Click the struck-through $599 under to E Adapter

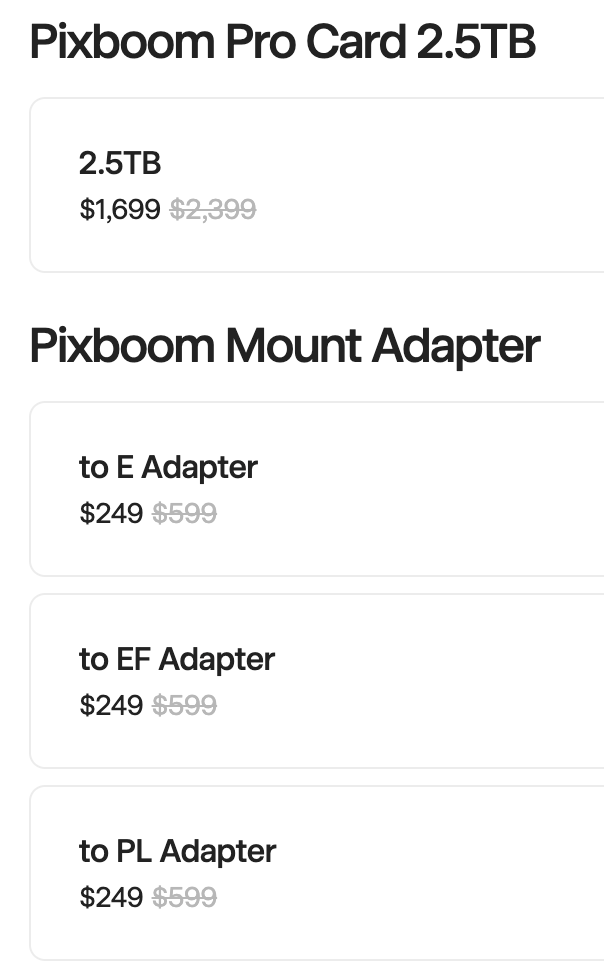click(x=184, y=513)
